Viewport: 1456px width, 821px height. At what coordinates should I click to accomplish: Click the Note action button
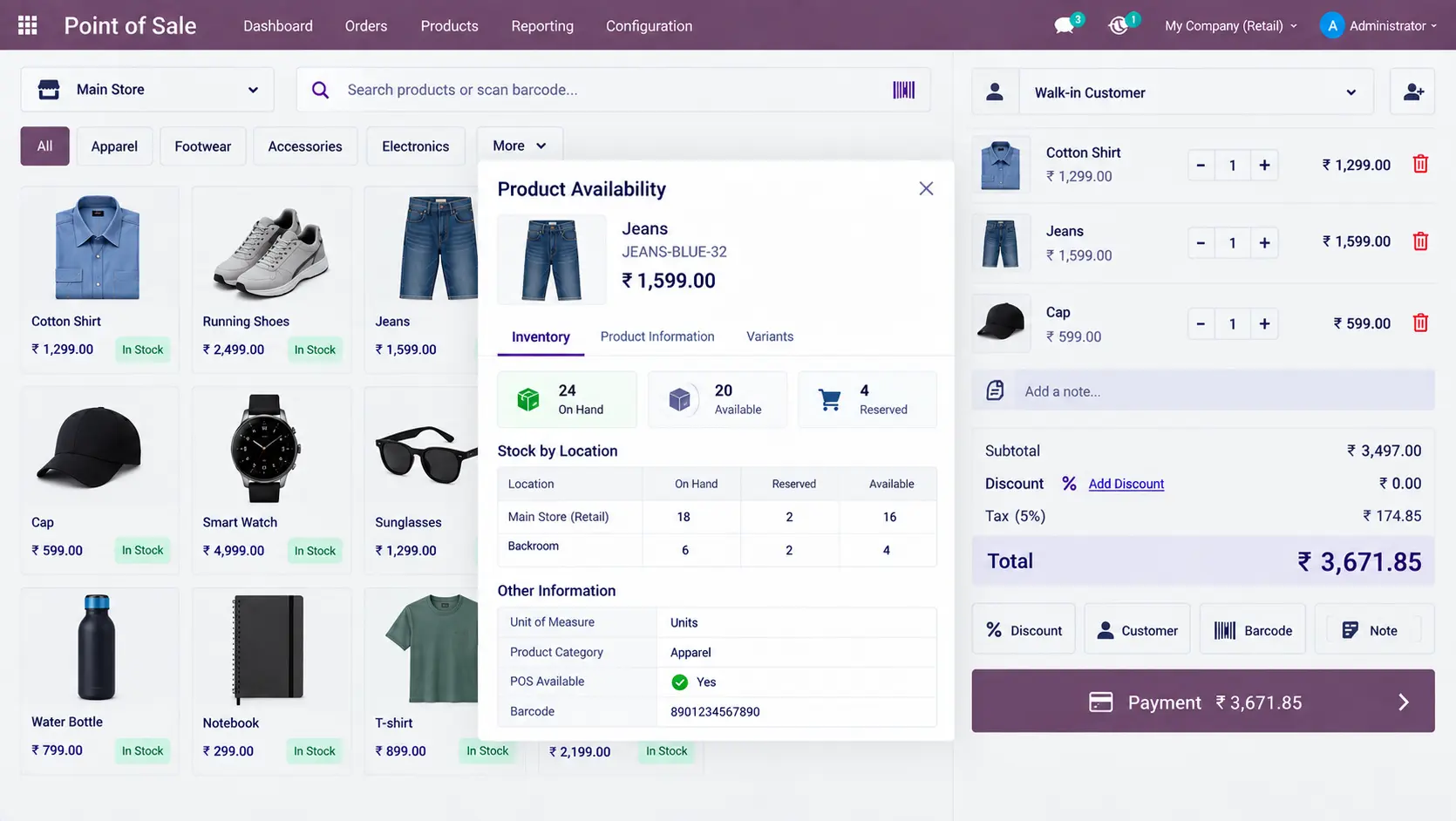1374,629
